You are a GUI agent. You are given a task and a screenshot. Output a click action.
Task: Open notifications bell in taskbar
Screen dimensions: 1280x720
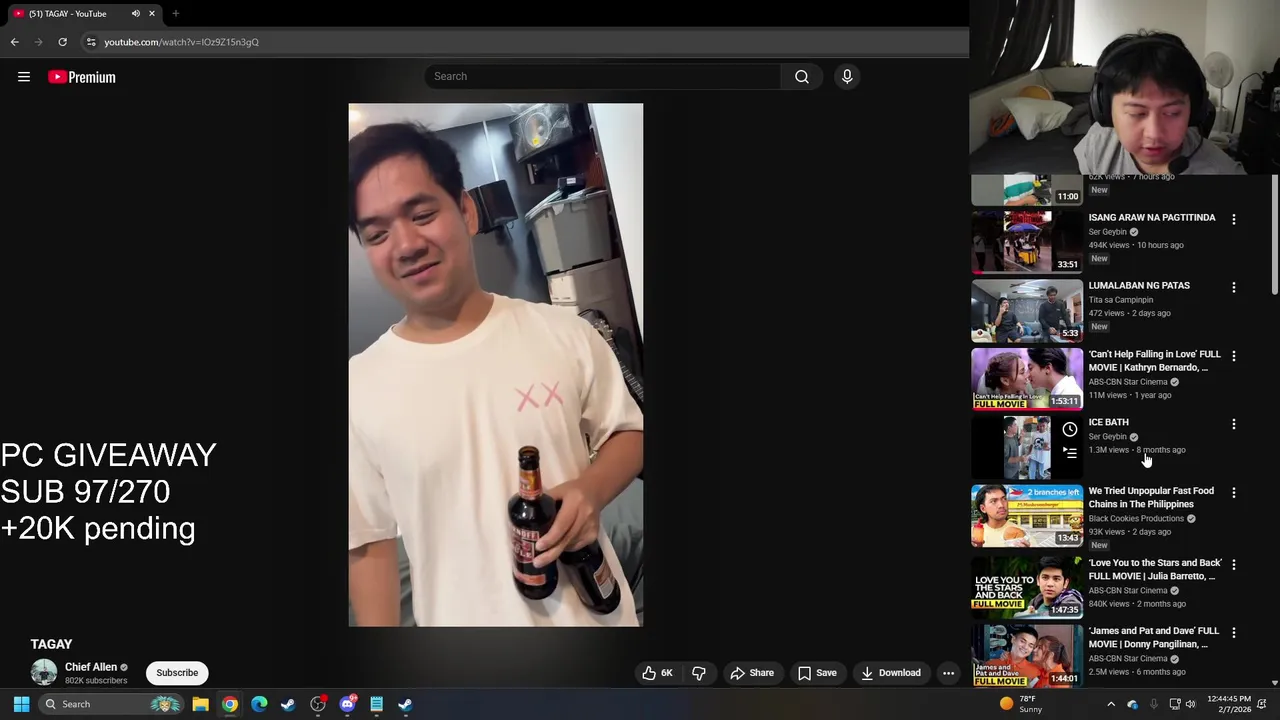(x=1263, y=704)
